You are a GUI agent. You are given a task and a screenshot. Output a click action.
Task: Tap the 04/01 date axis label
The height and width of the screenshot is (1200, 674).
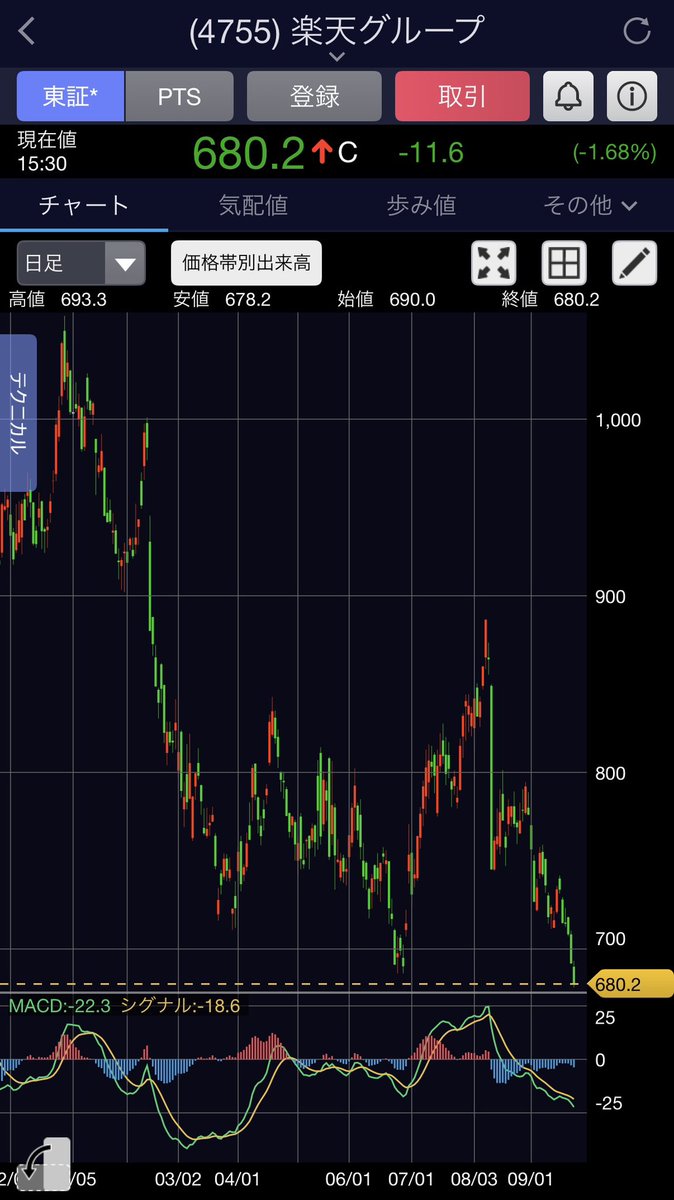[237, 1179]
